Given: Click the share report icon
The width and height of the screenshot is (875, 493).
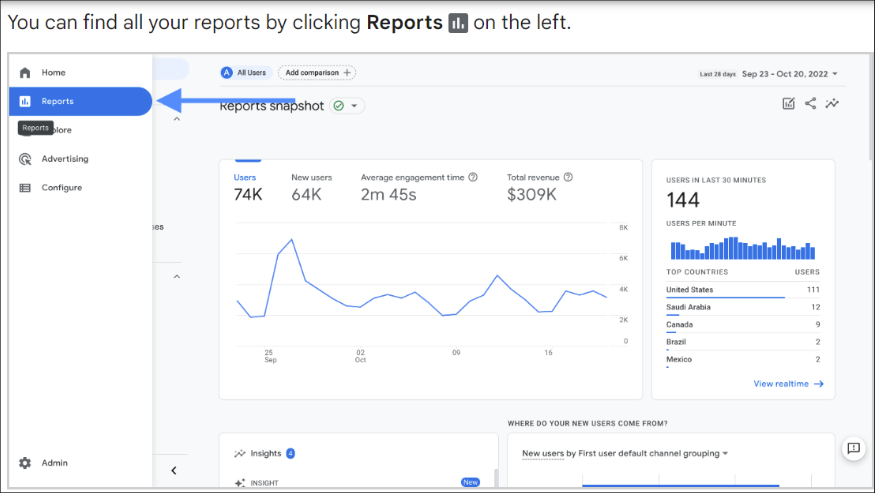Looking at the screenshot, I should pyautogui.click(x=810, y=103).
